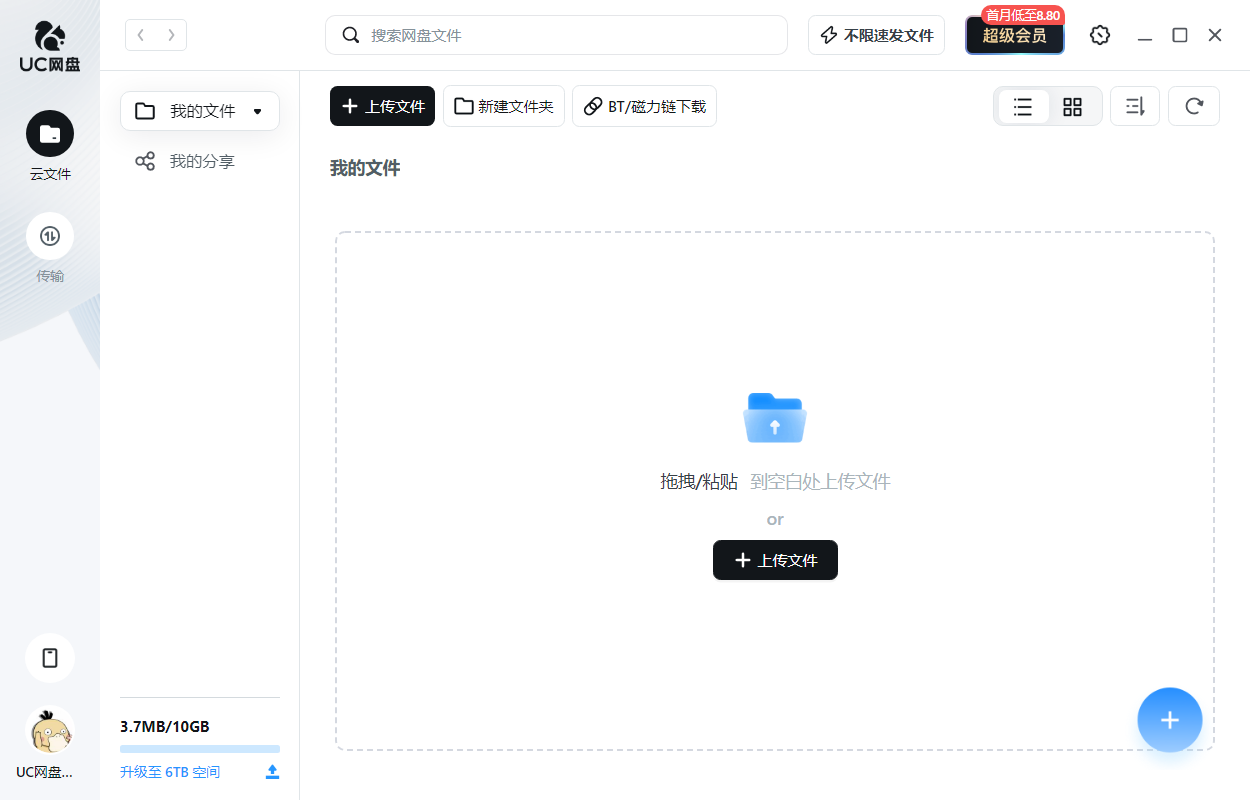
Task: Open the 云文件 cloud files section
Action: pos(50,134)
